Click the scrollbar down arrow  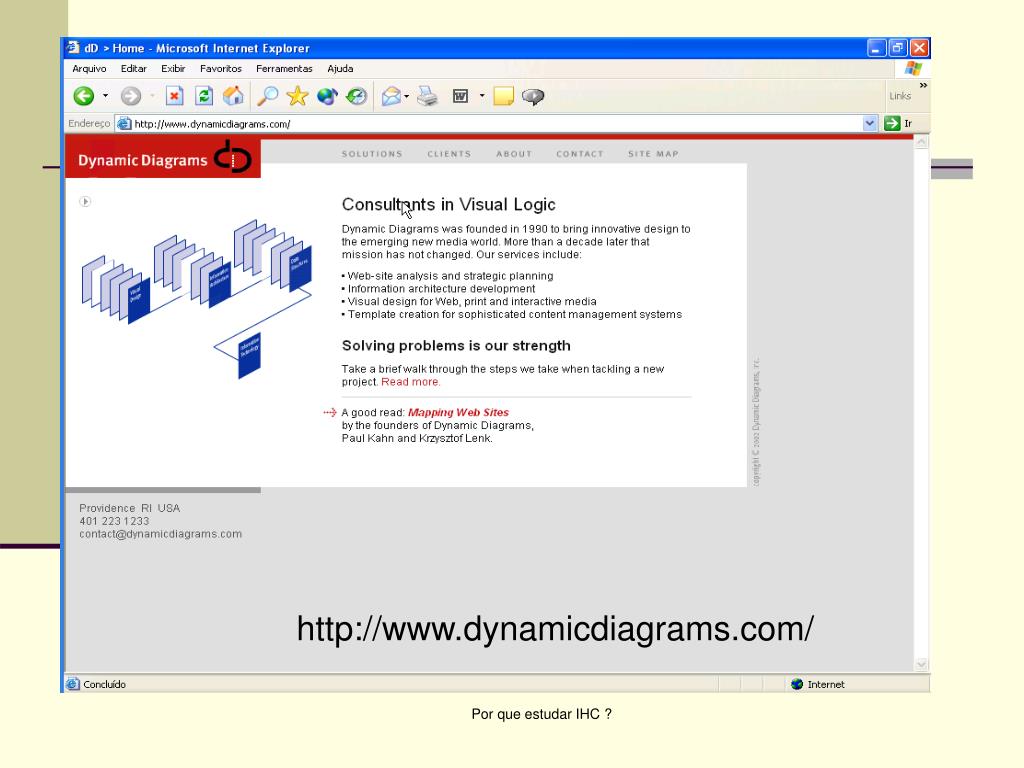921,664
